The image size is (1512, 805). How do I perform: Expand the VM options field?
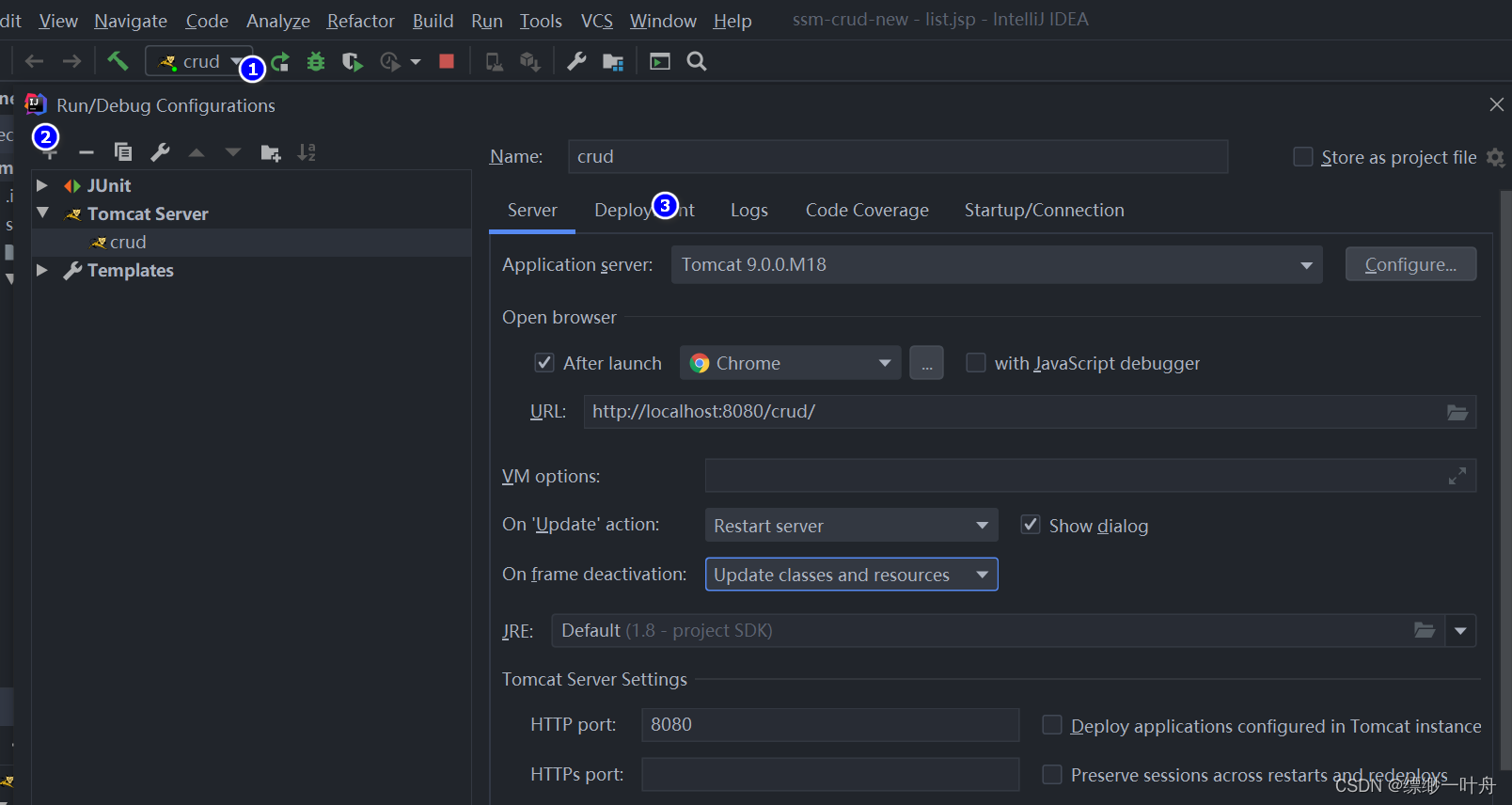(1457, 476)
